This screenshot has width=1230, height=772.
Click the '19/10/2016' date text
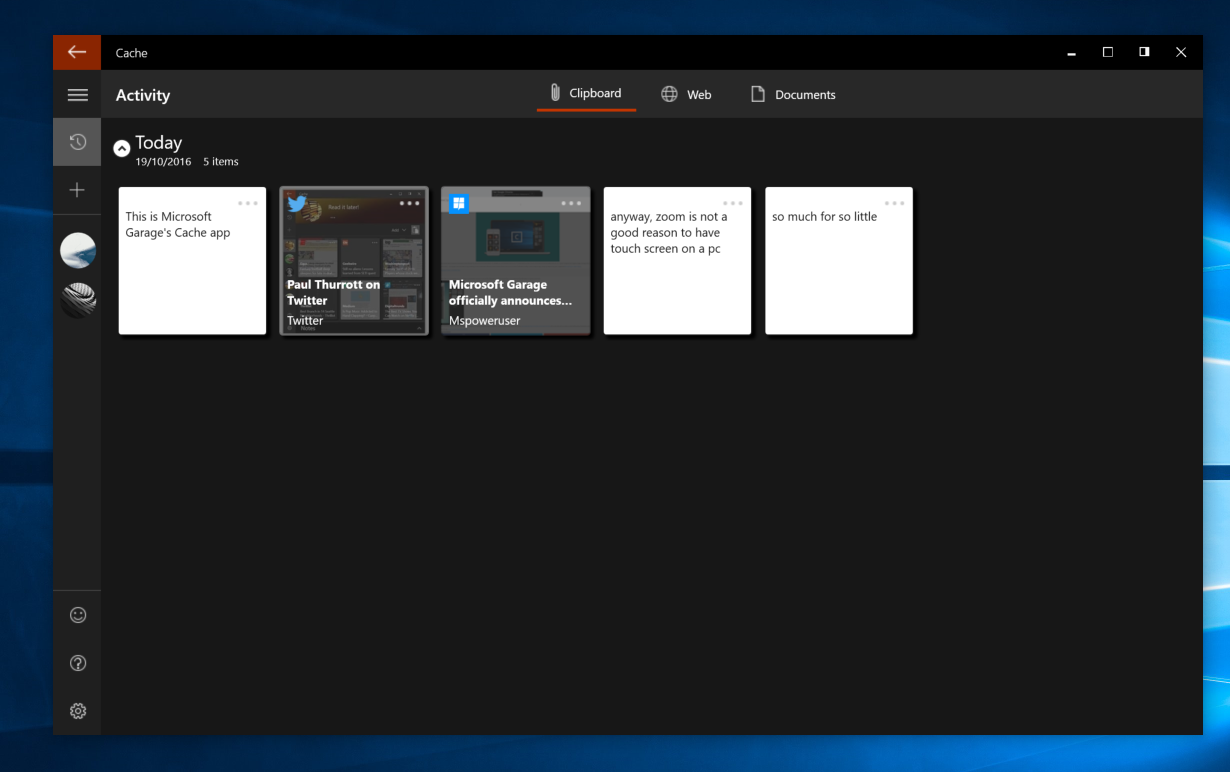coord(163,161)
